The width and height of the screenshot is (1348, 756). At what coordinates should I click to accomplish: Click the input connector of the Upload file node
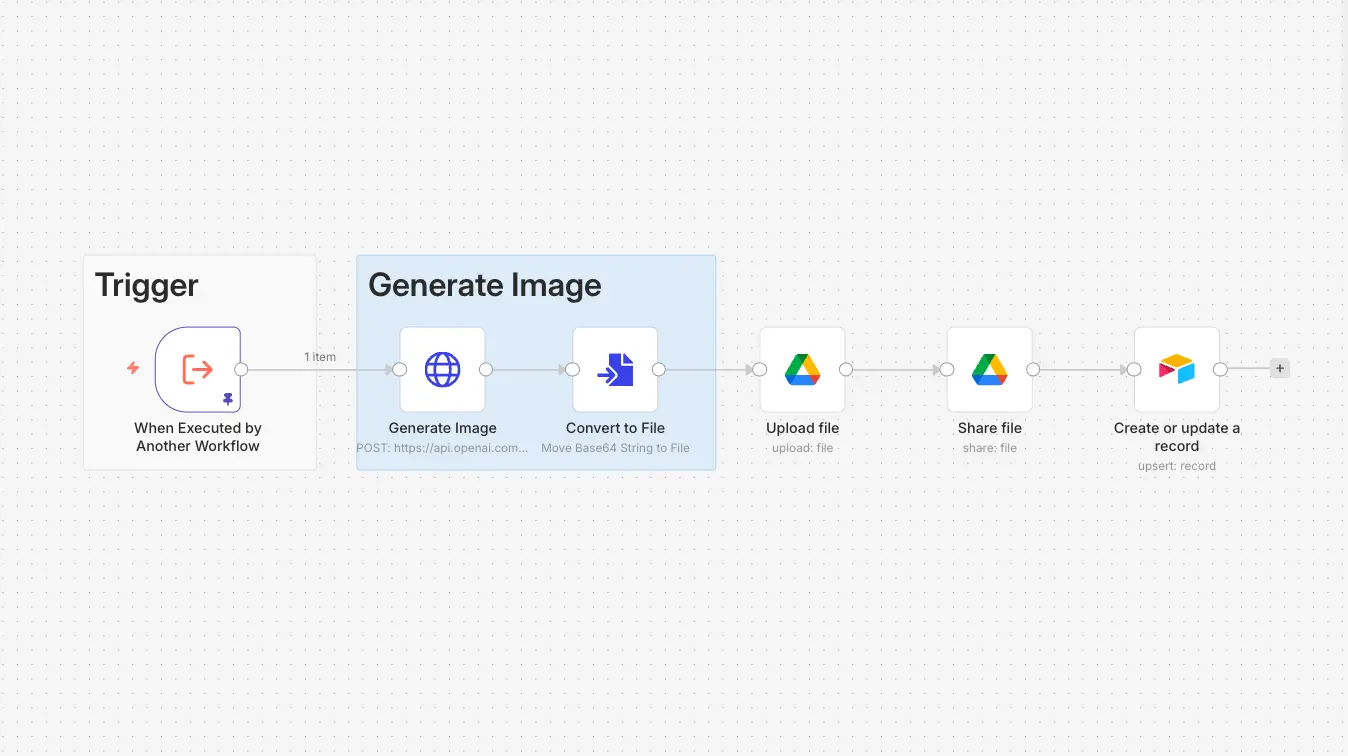pyautogui.click(x=760, y=369)
